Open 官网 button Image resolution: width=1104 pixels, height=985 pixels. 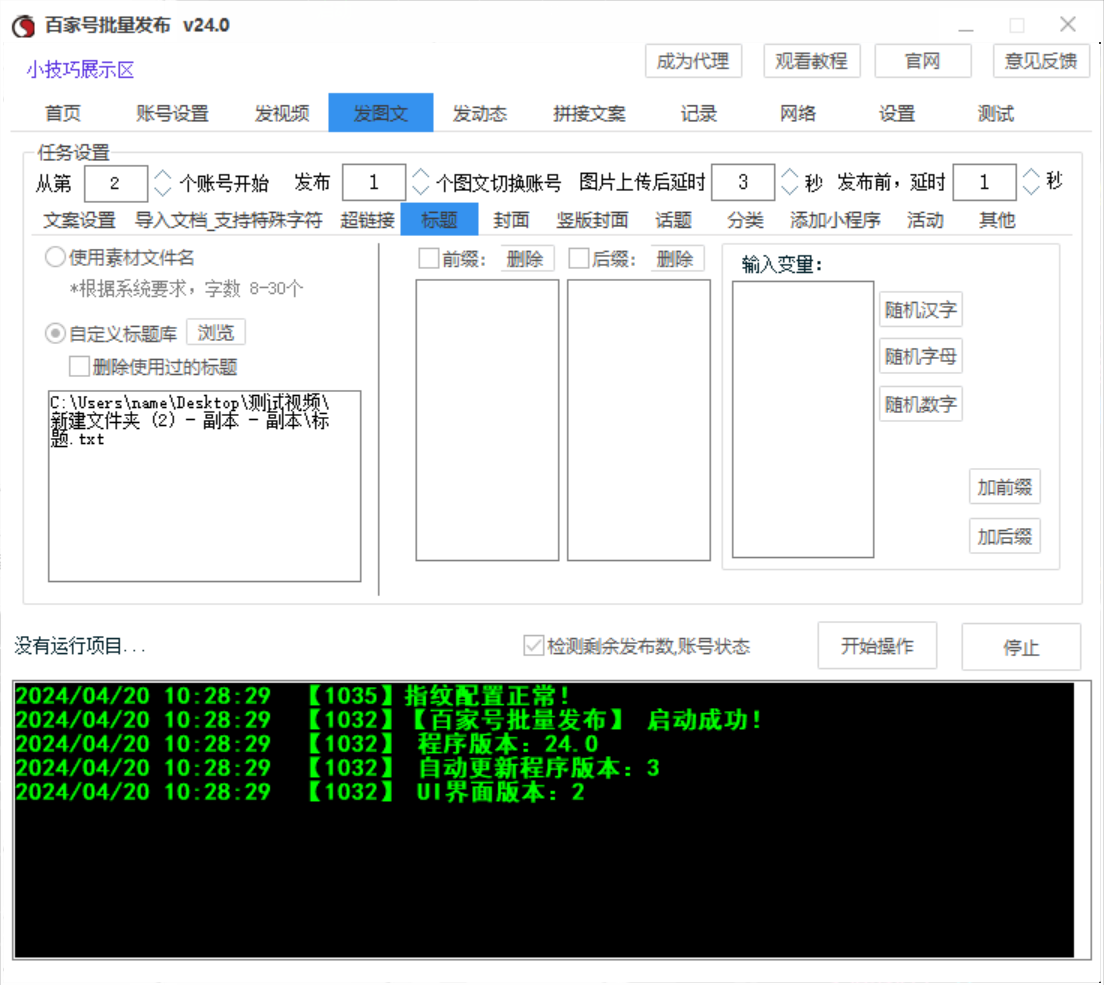click(922, 61)
